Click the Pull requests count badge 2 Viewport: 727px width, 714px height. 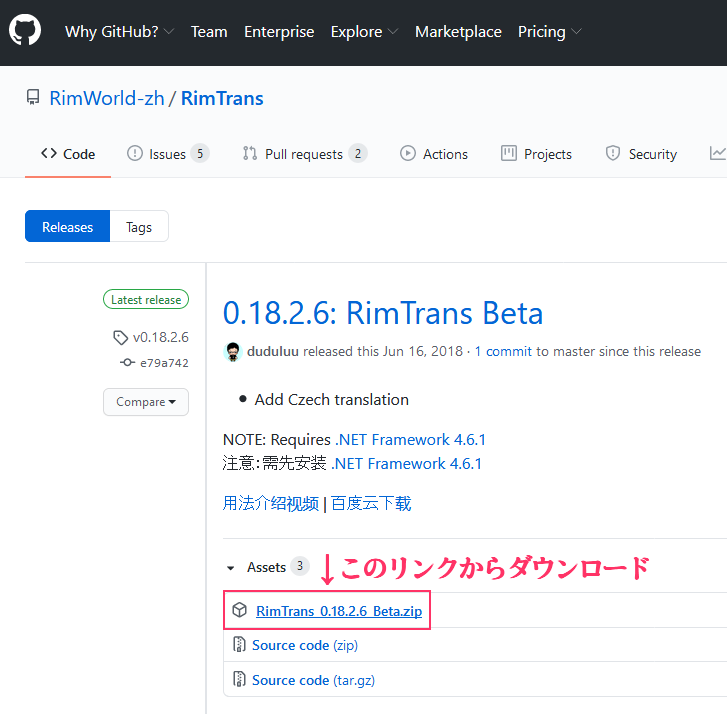[x=358, y=153]
